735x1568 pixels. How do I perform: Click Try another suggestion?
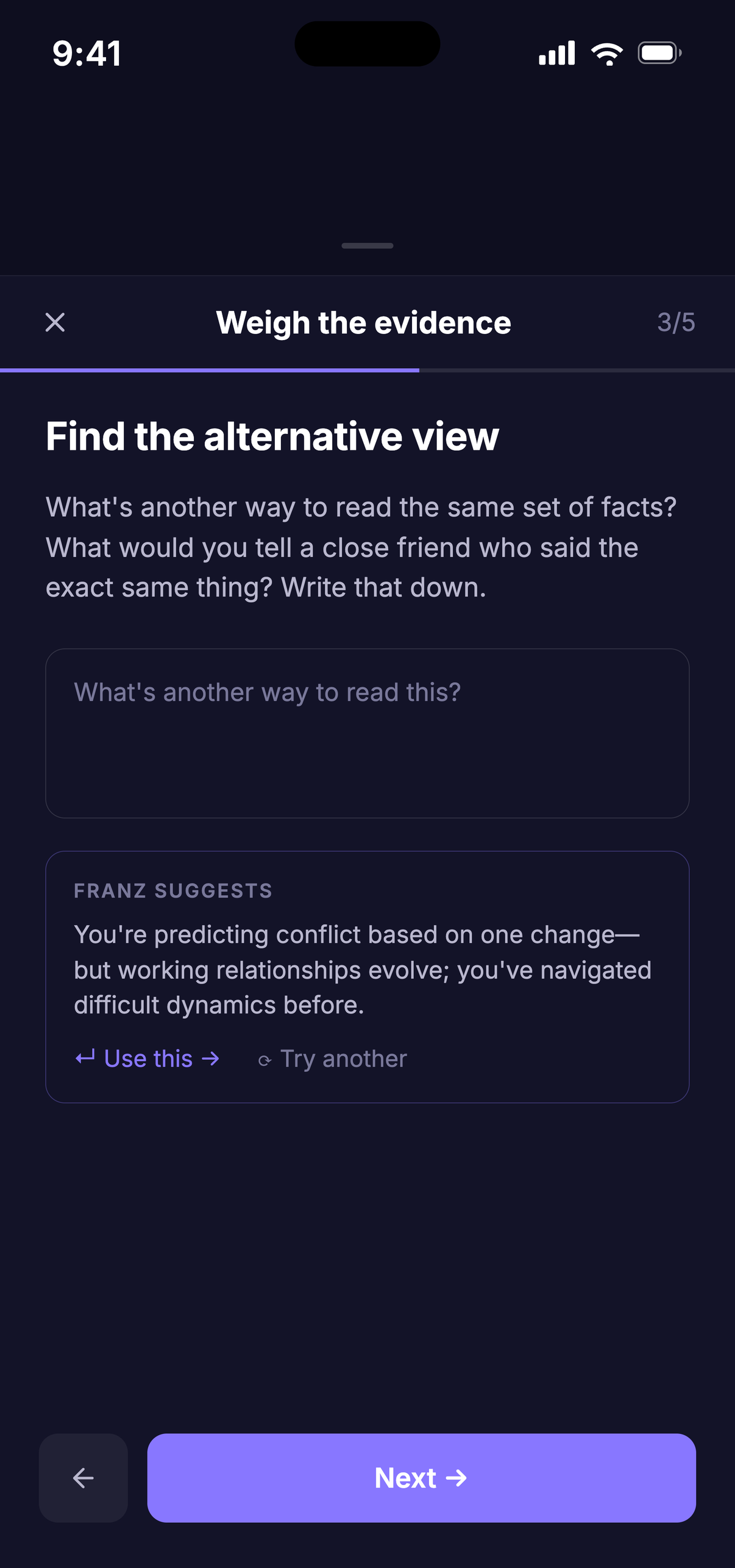tap(332, 1059)
